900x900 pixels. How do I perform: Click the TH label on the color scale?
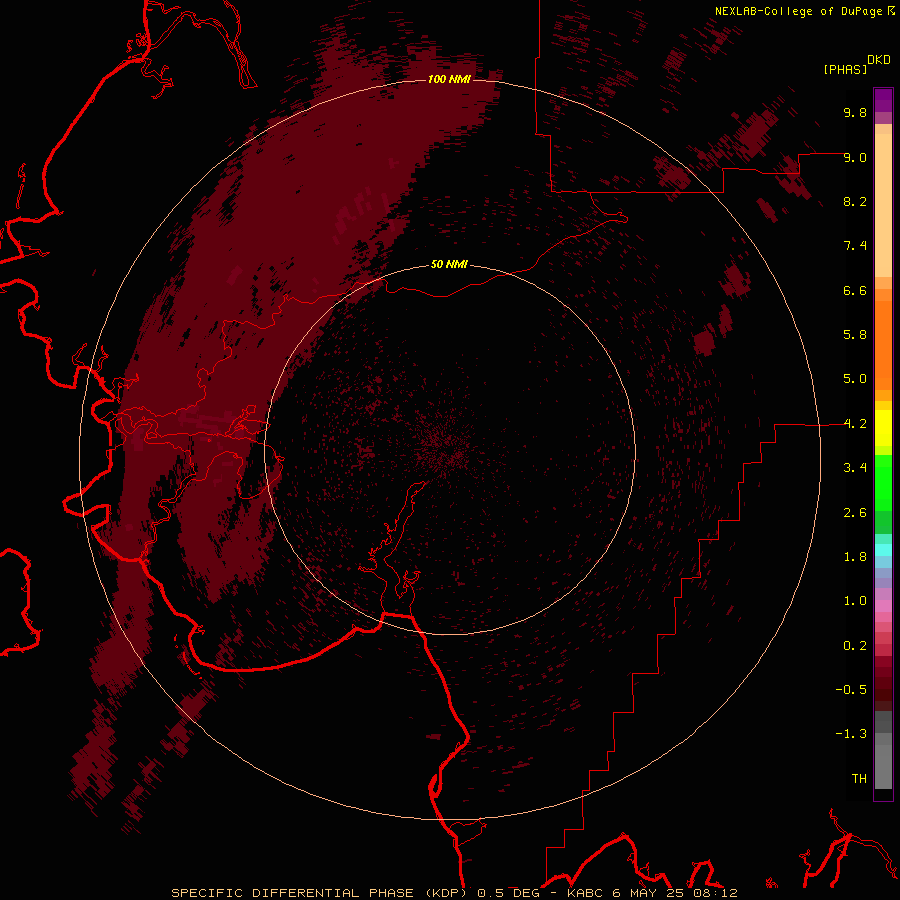[859, 779]
